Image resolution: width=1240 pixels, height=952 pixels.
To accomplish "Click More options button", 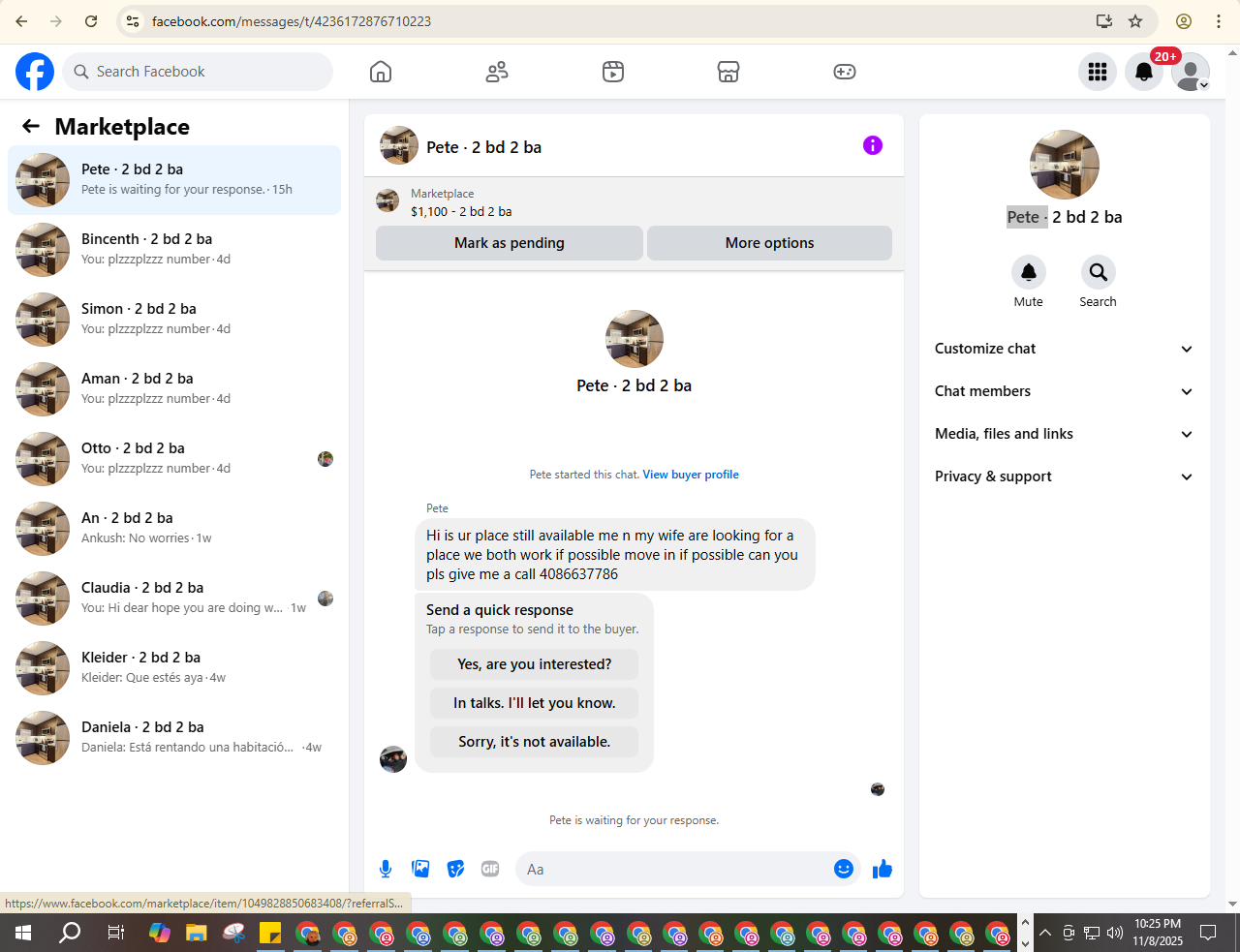I will pos(769,243).
